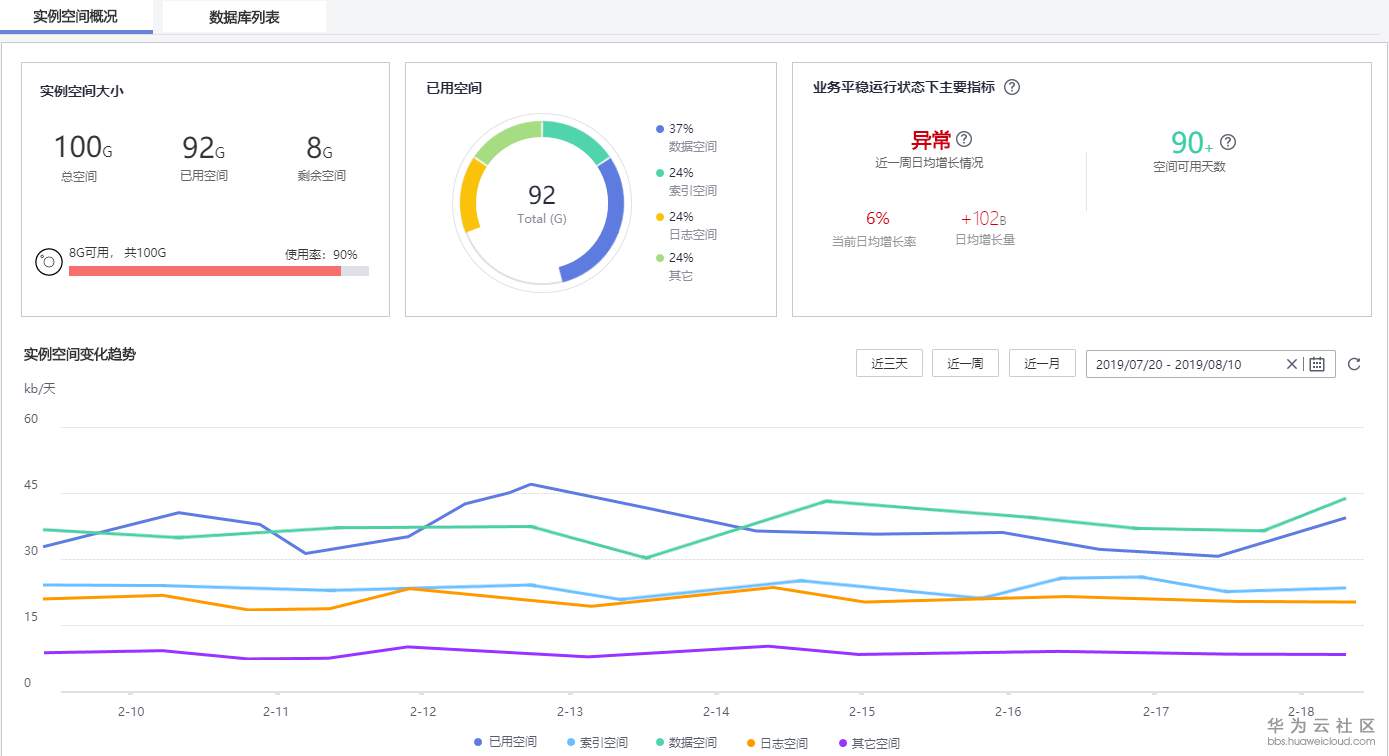
Task: Click the 24% 其它 donut legend entry
Action: click(675, 267)
